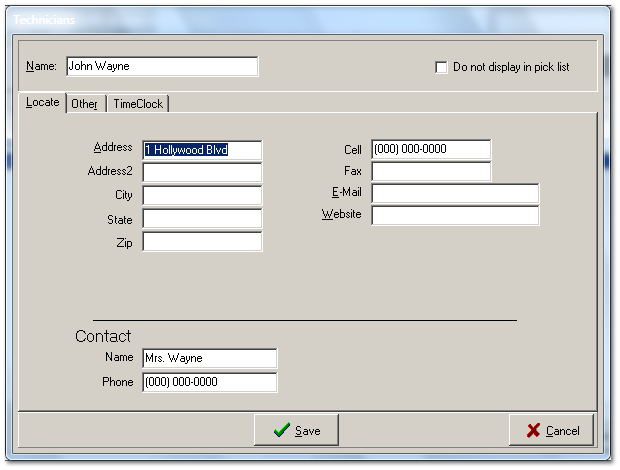Open the TimeClock tab
Screen dimensions: 620x470
pos(138,103)
